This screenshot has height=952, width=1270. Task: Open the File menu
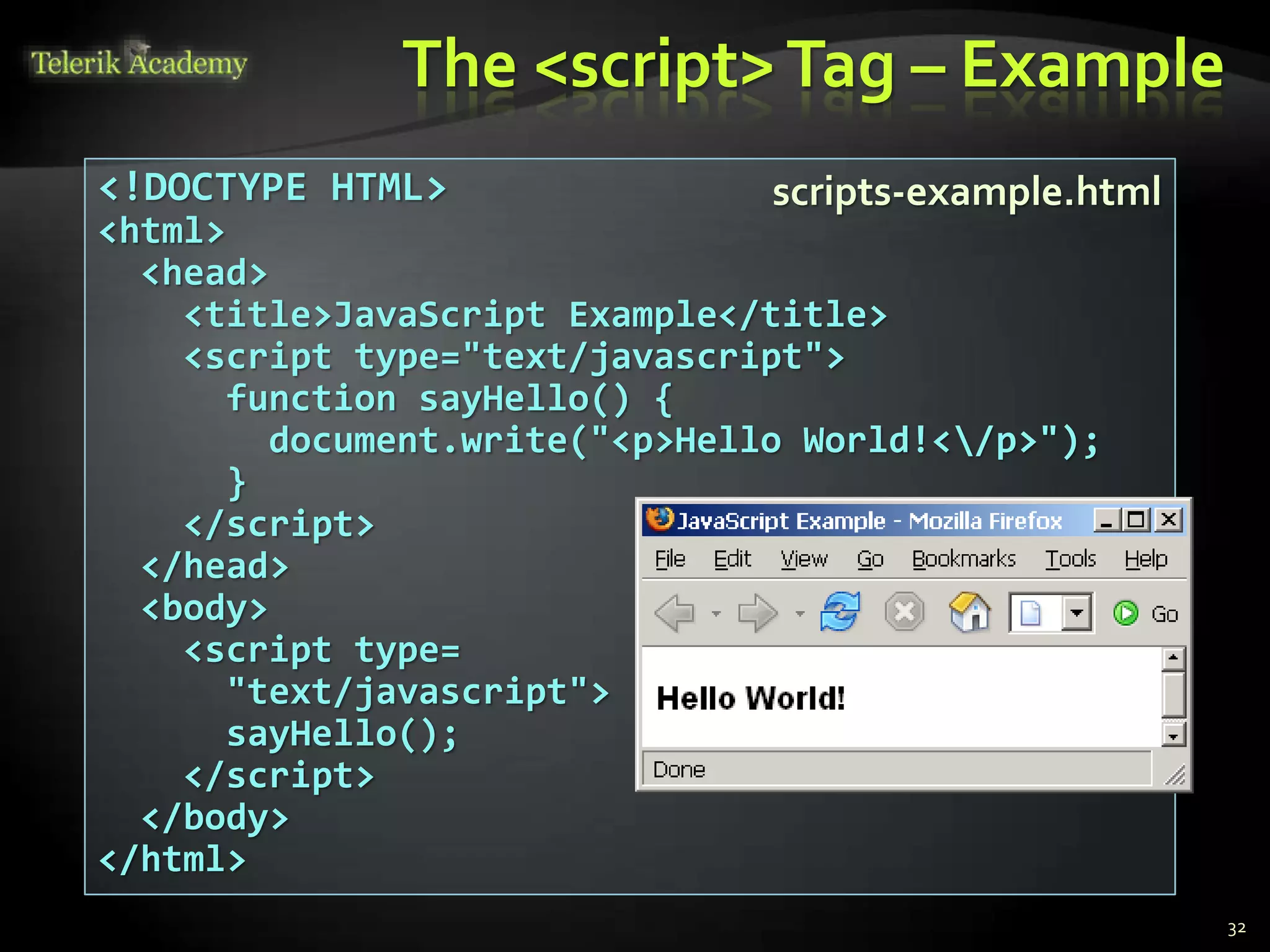670,559
